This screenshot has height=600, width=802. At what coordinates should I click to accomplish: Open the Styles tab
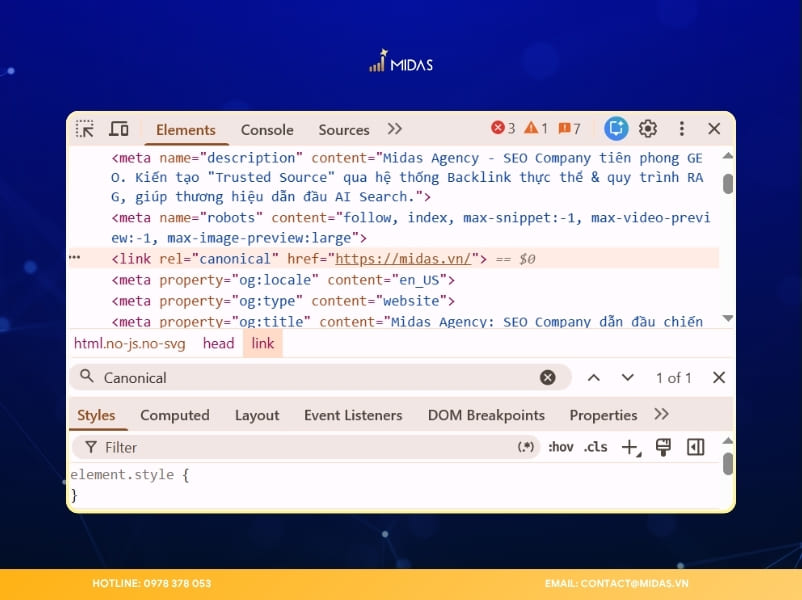click(96, 415)
